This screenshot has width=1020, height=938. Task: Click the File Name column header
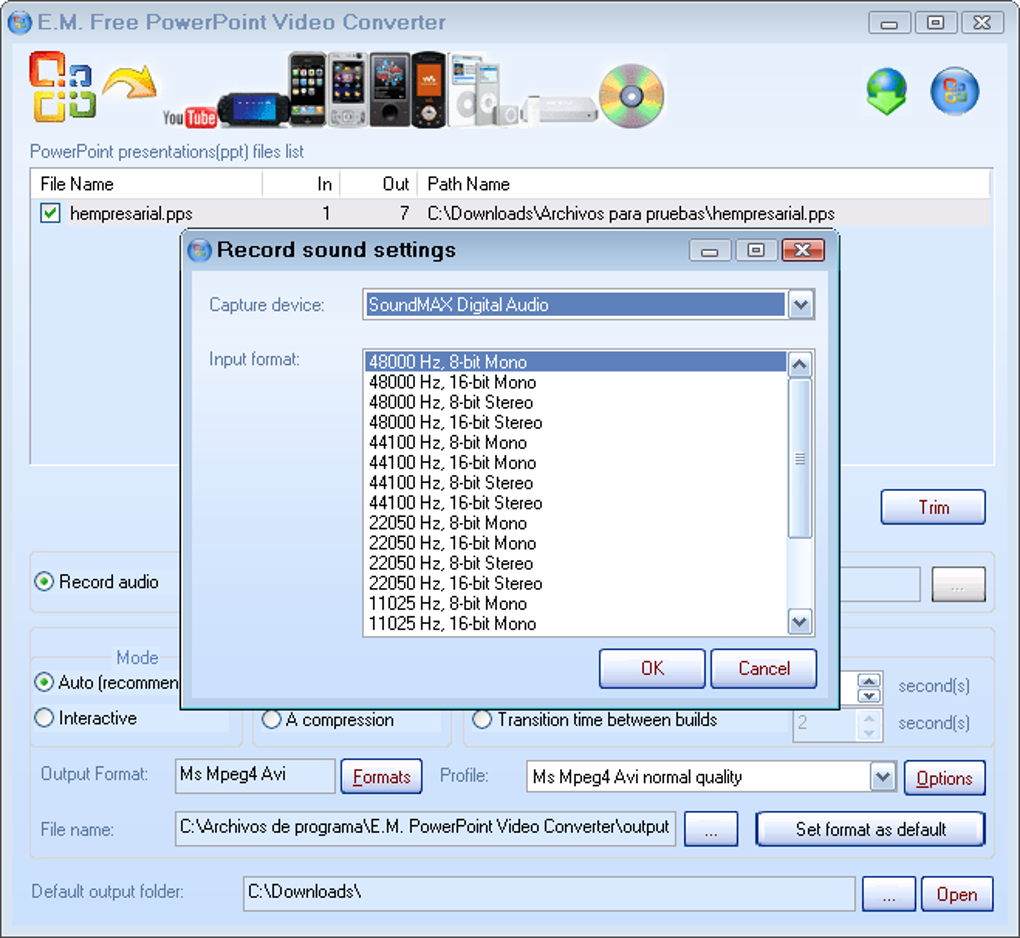146,184
